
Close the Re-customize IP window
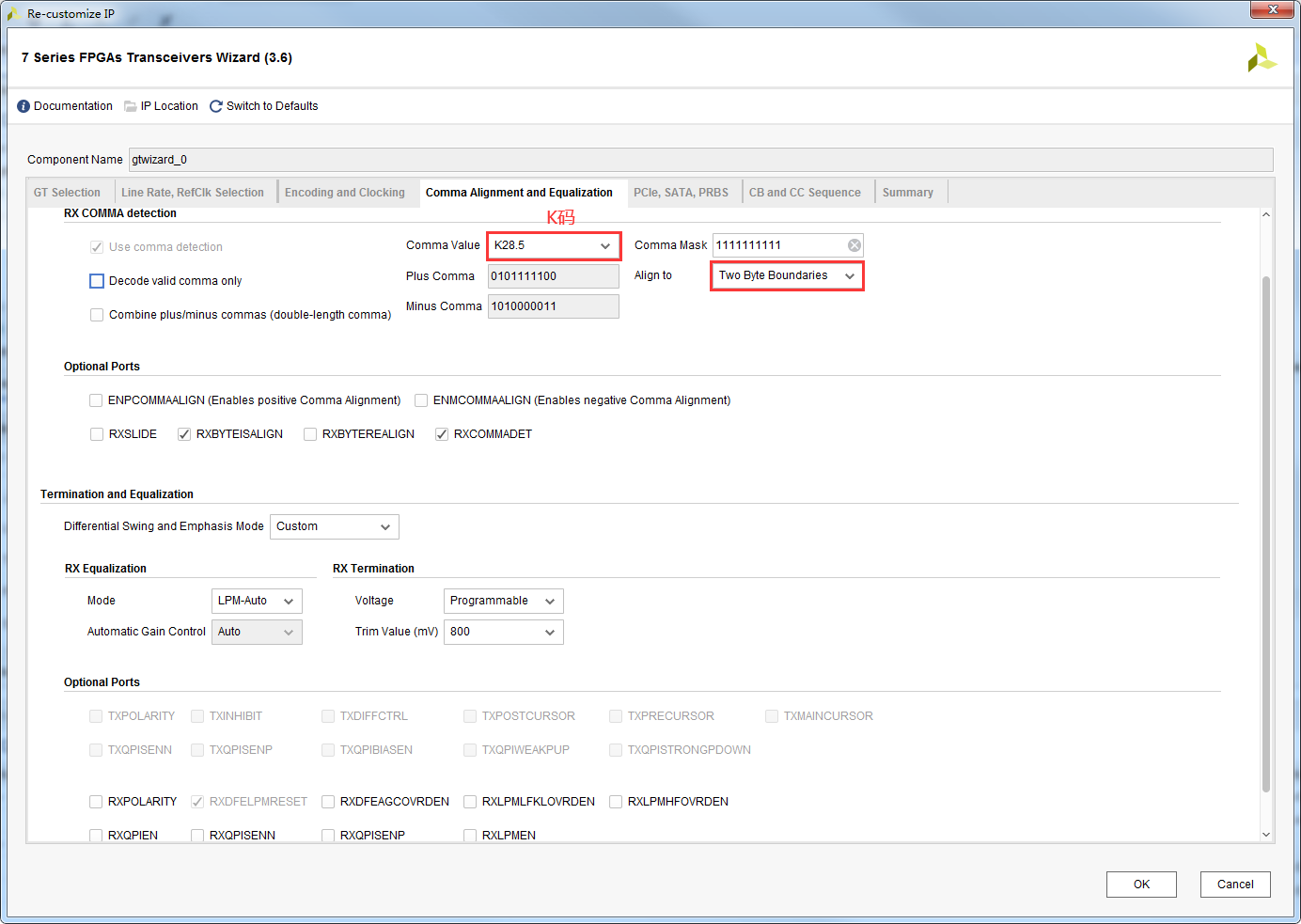[1273, 9]
